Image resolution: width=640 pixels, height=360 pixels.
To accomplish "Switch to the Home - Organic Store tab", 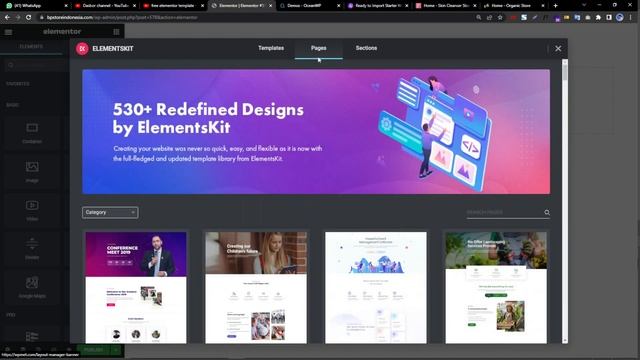I will (x=513, y=6).
